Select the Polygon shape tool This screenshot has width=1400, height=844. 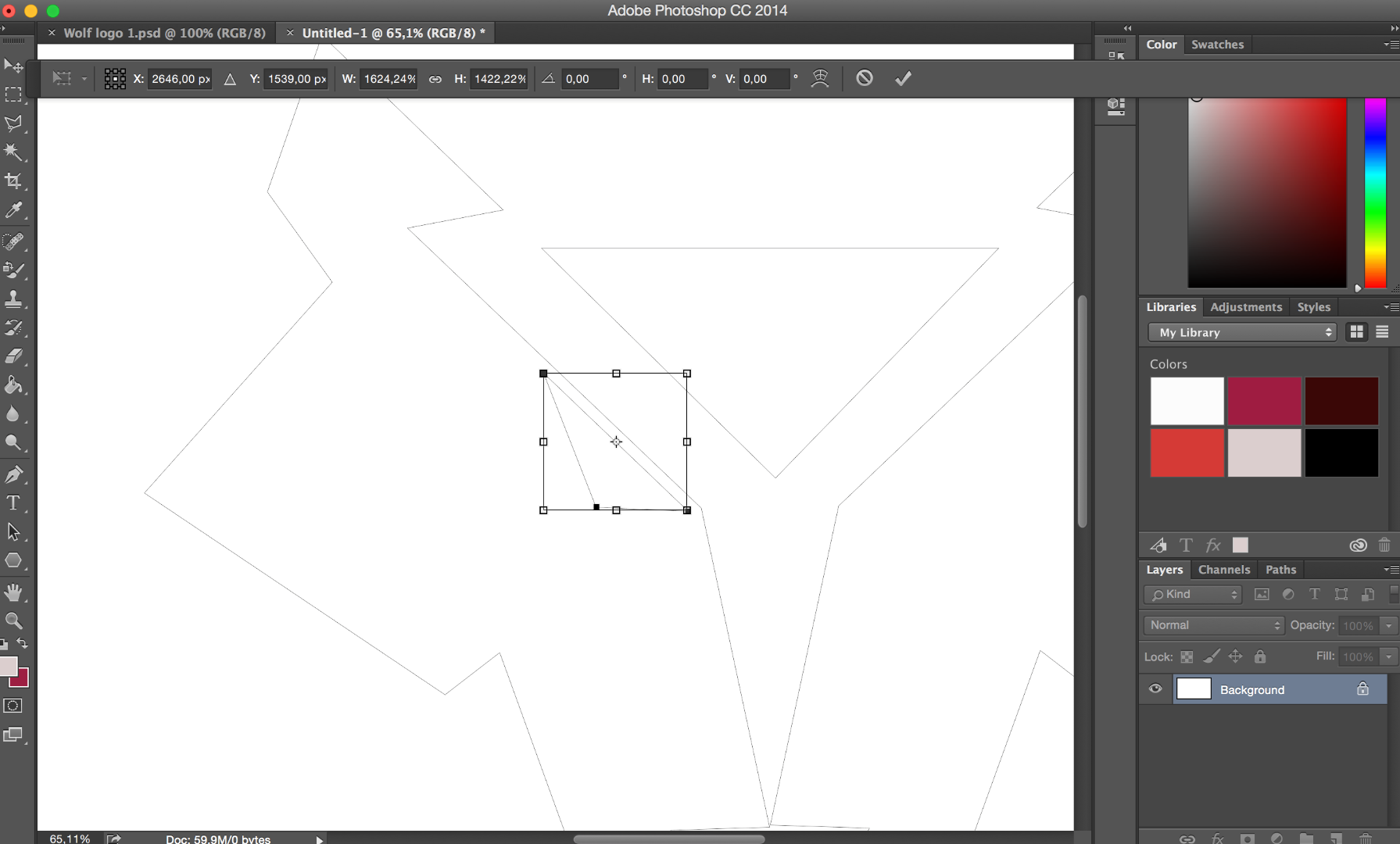[x=13, y=561]
